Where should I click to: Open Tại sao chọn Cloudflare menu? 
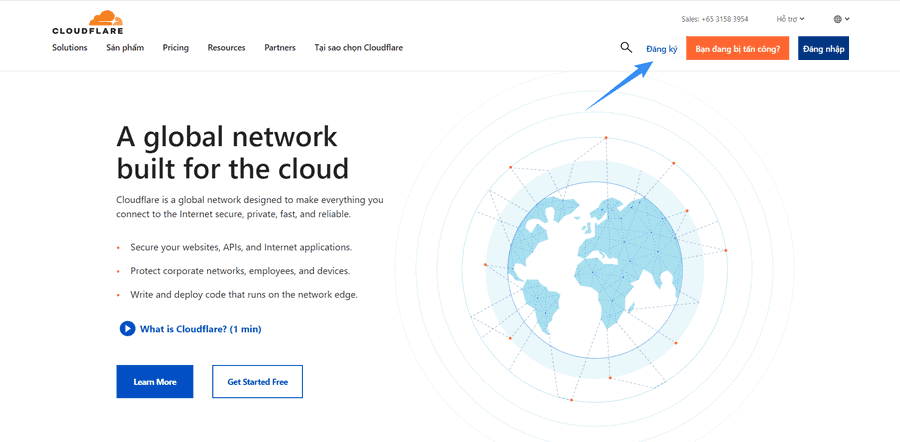point(359,48)
